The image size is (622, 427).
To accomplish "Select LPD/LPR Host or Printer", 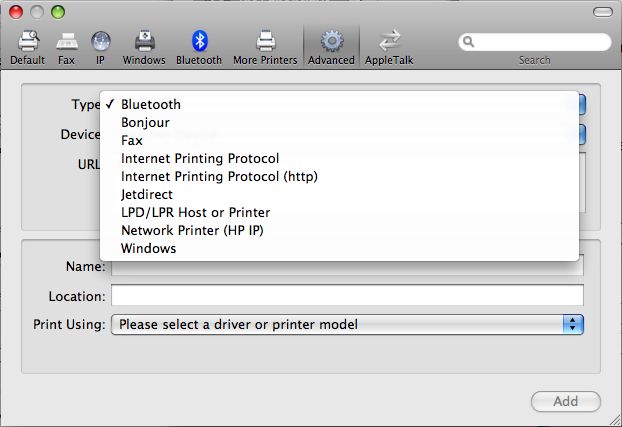I will click(340, 212).
